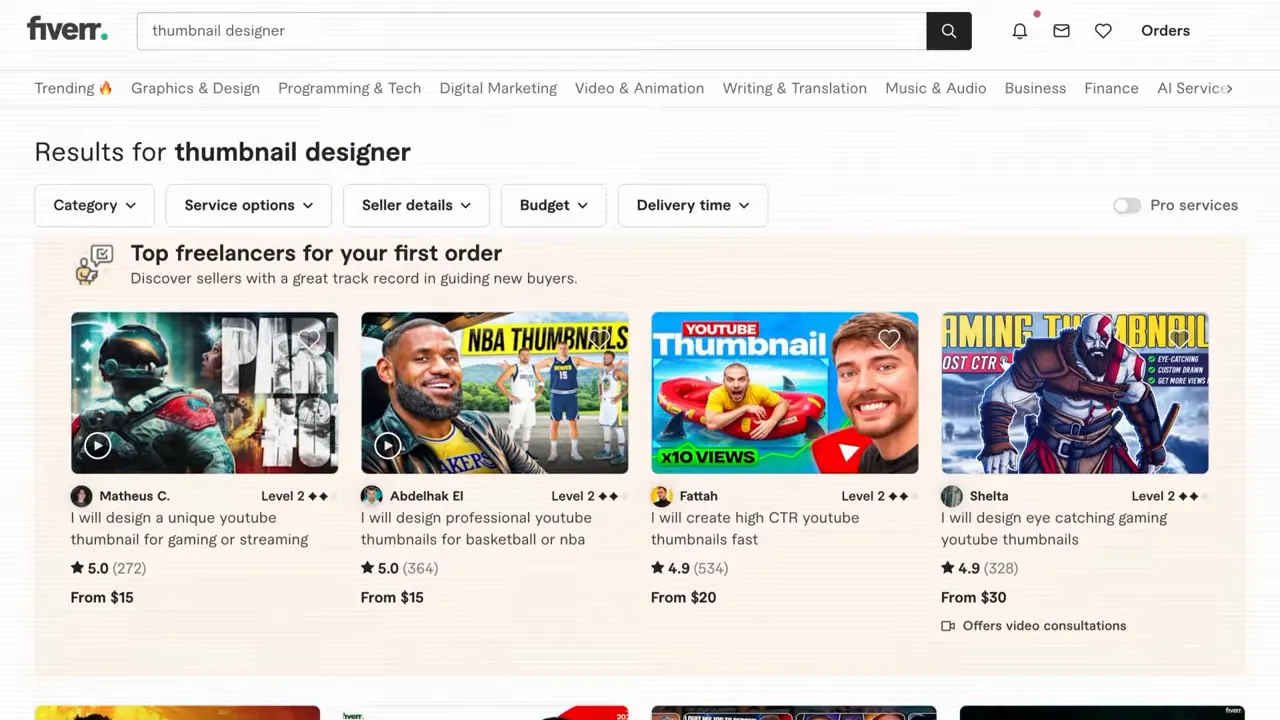The image size is (1280, 720).
Task: Open Music & Audio category
Action: 935,88
